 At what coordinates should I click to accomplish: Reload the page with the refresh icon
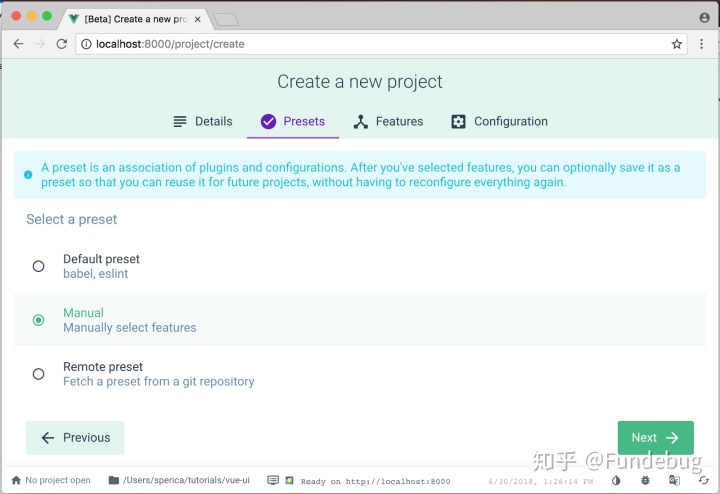pyautogui.click(x=62, y=44)
